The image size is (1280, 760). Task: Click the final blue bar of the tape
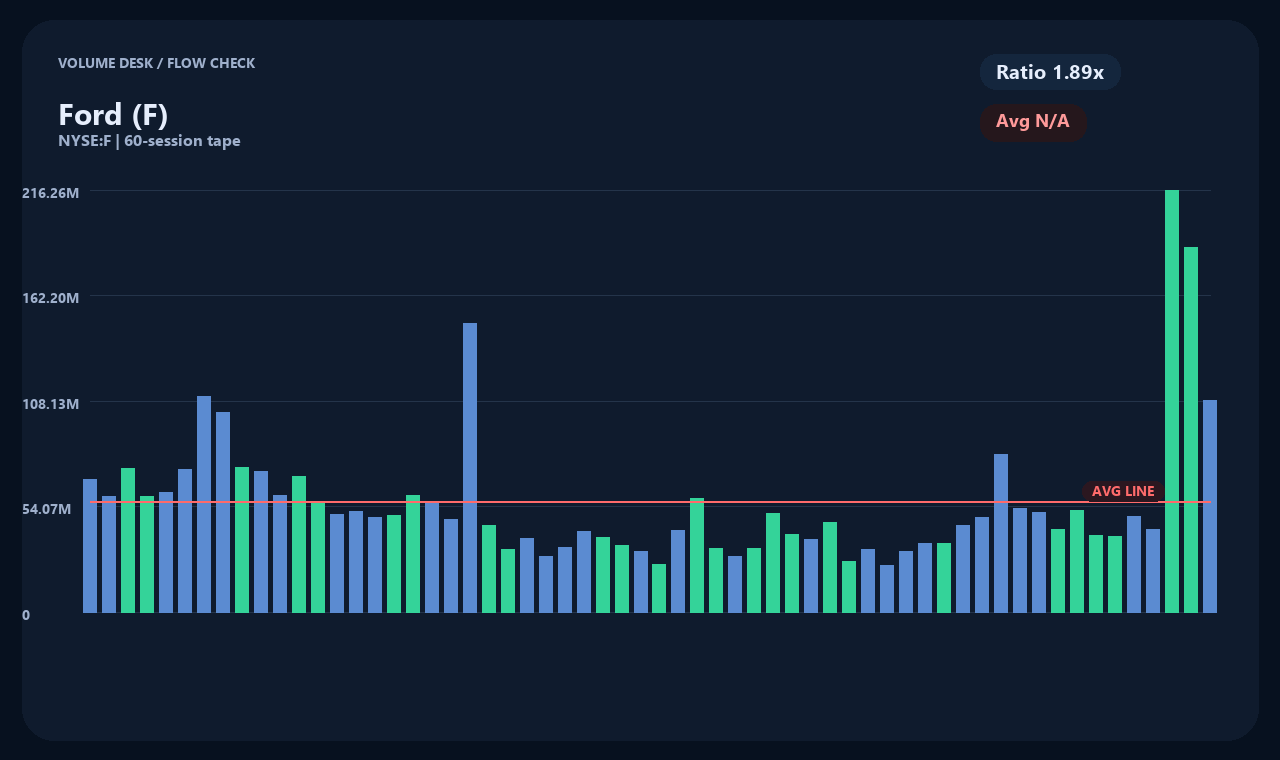(1210, 506)
